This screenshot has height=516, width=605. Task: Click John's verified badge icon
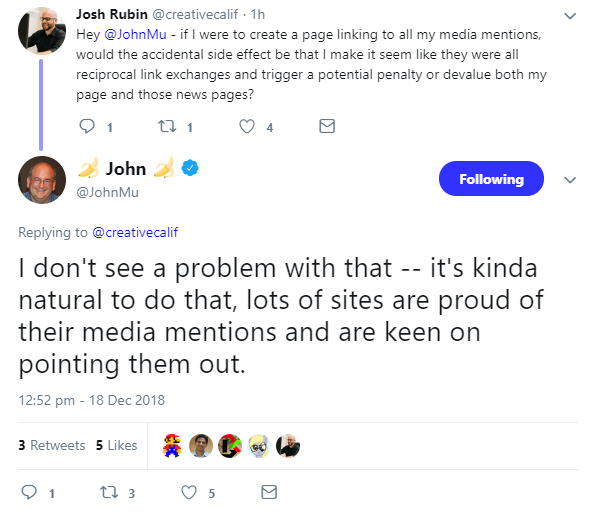point(189,168)
